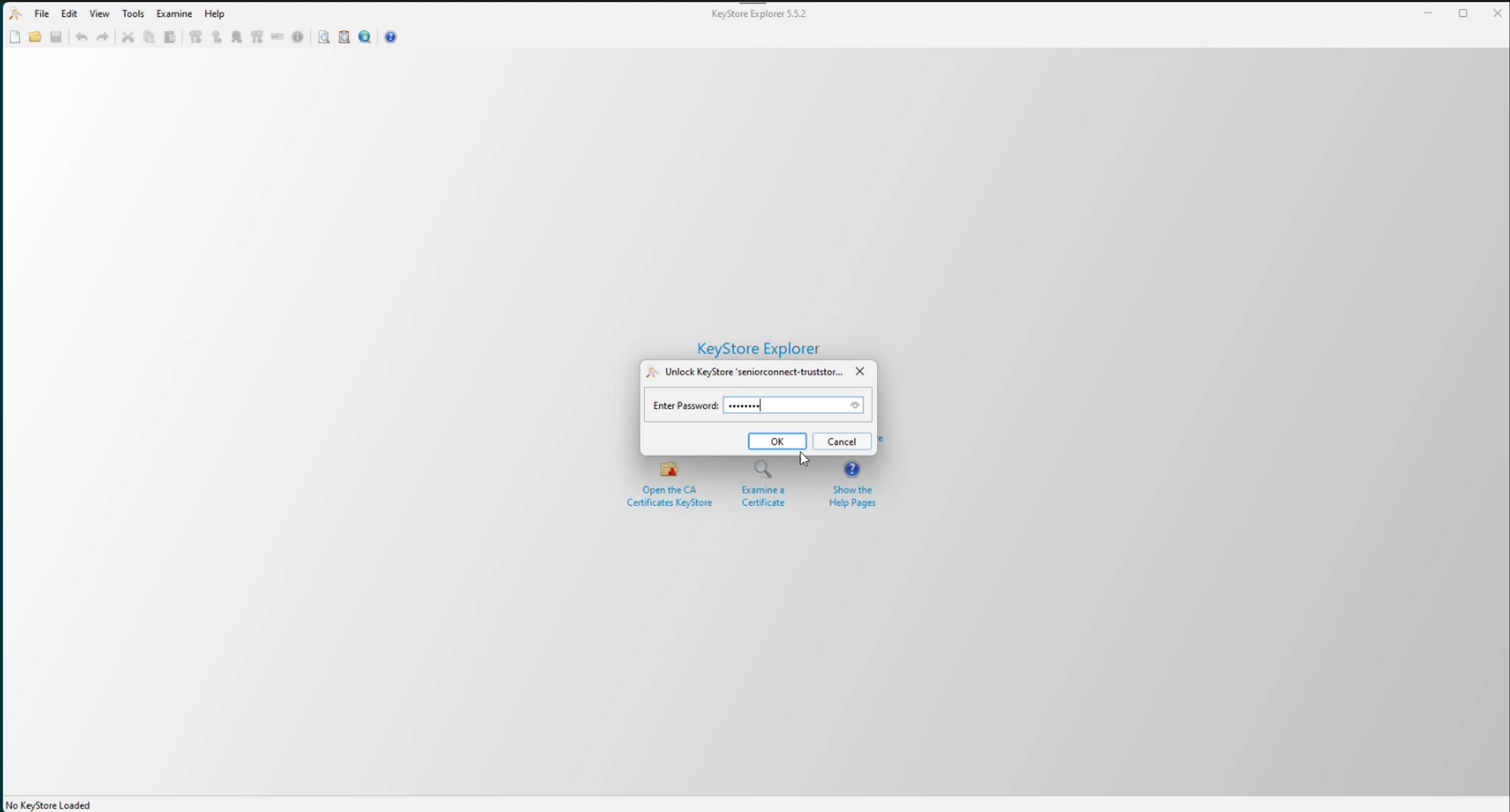Click the blue 'KeyStore Explorer' heading

click(758, 349)
